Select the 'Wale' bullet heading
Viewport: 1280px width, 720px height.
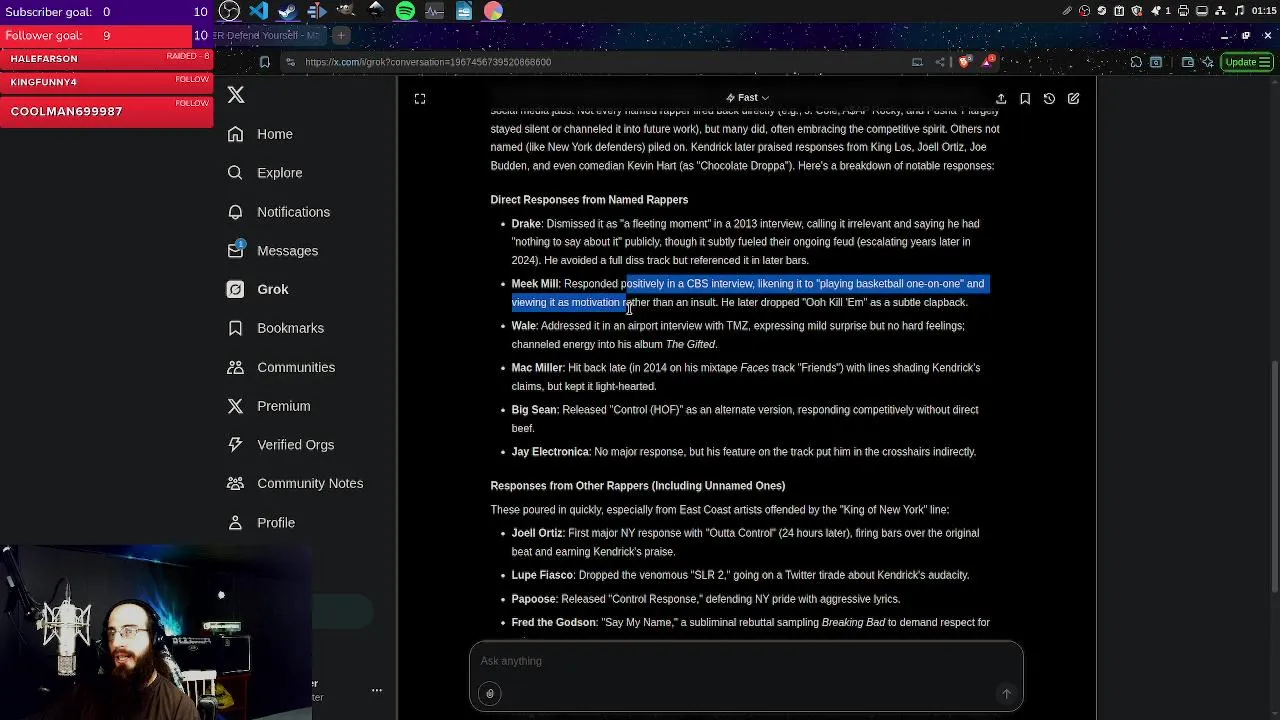pos(524,326)
